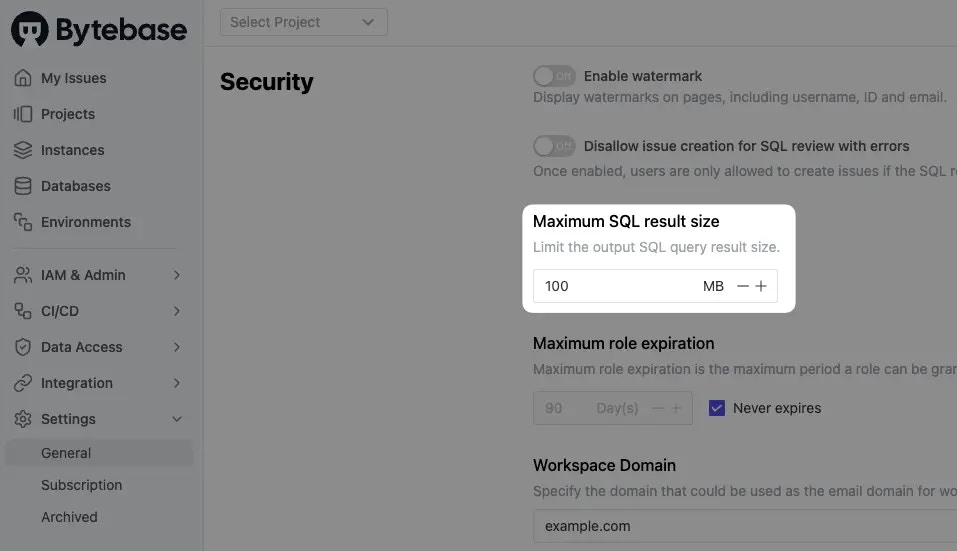Click minus on role expiration days
The height and width of the screenshot is (551, 957).
click(657, 408)
